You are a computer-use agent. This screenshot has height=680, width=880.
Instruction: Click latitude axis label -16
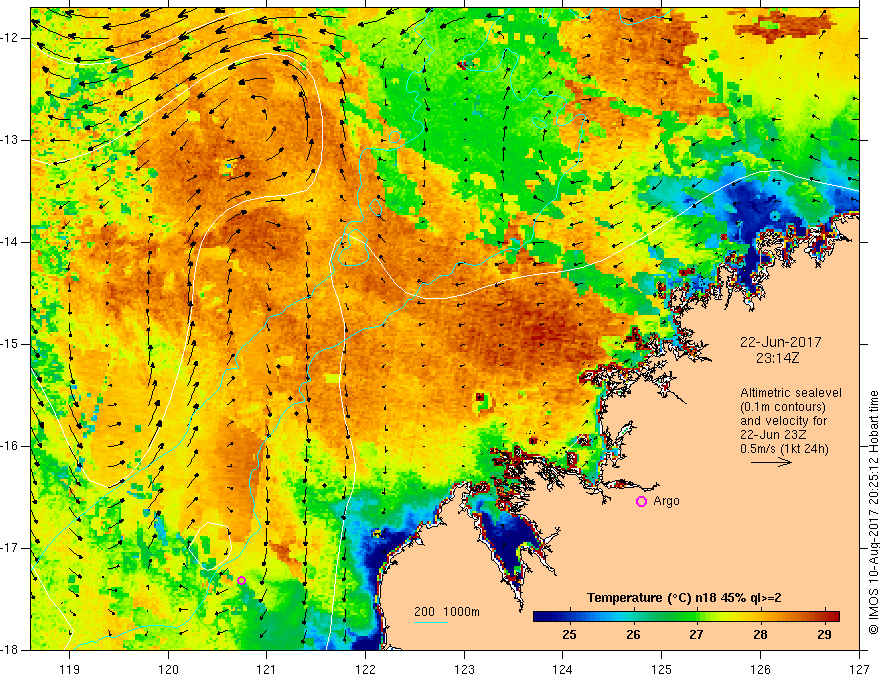click(x=11, y=446)
